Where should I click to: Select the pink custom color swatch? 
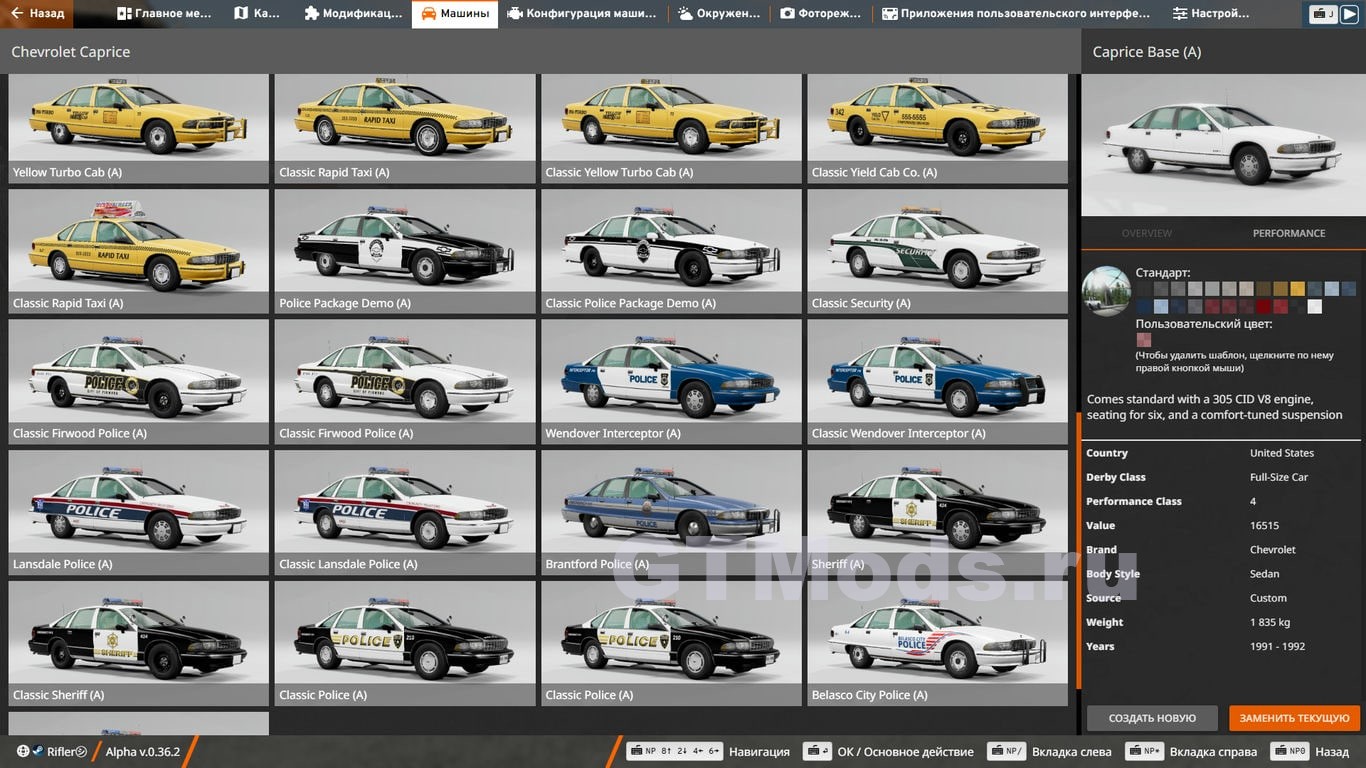tap(1144, 340)
